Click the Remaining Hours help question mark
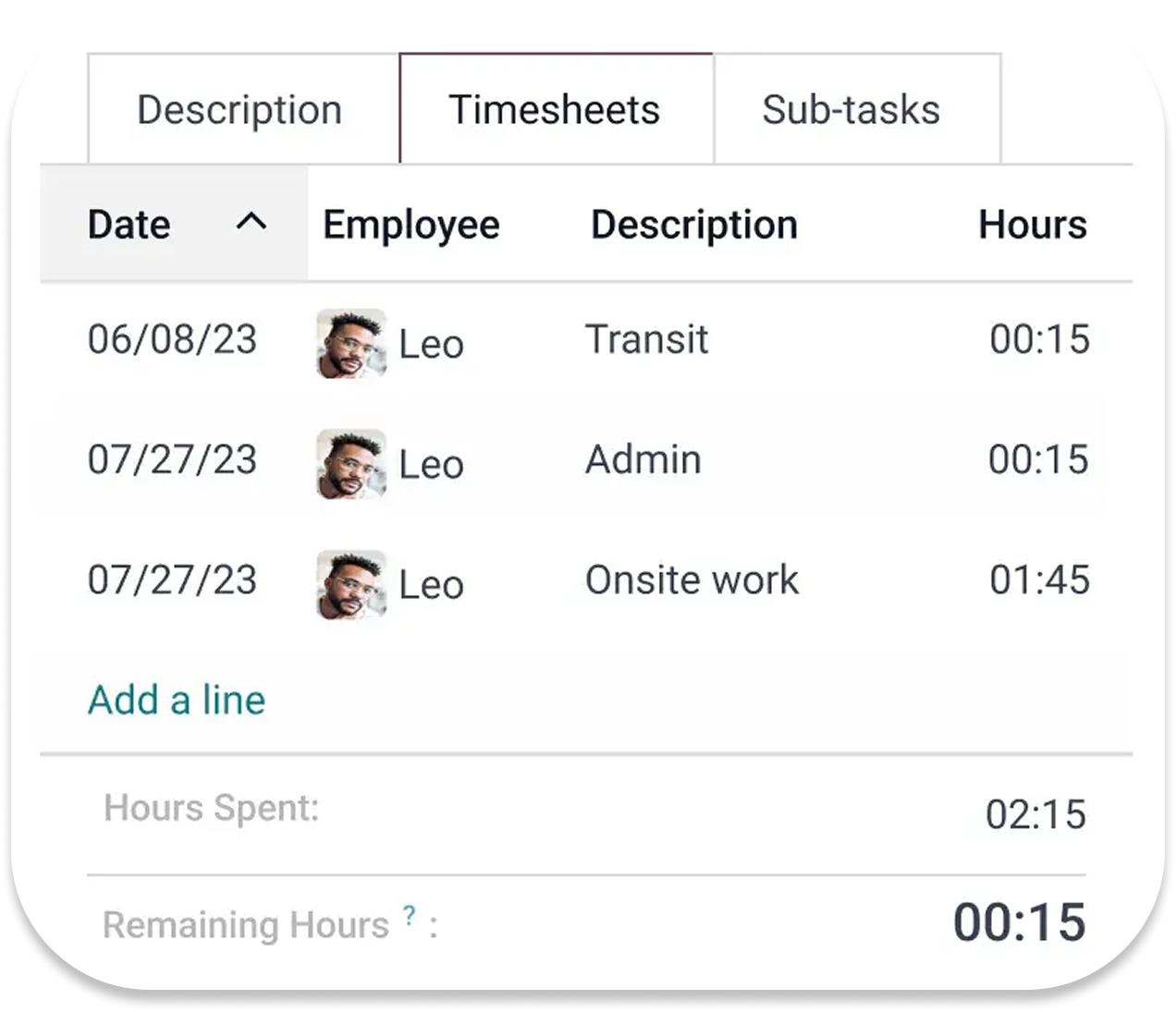 pyautogui.click(x=410, y=915)
